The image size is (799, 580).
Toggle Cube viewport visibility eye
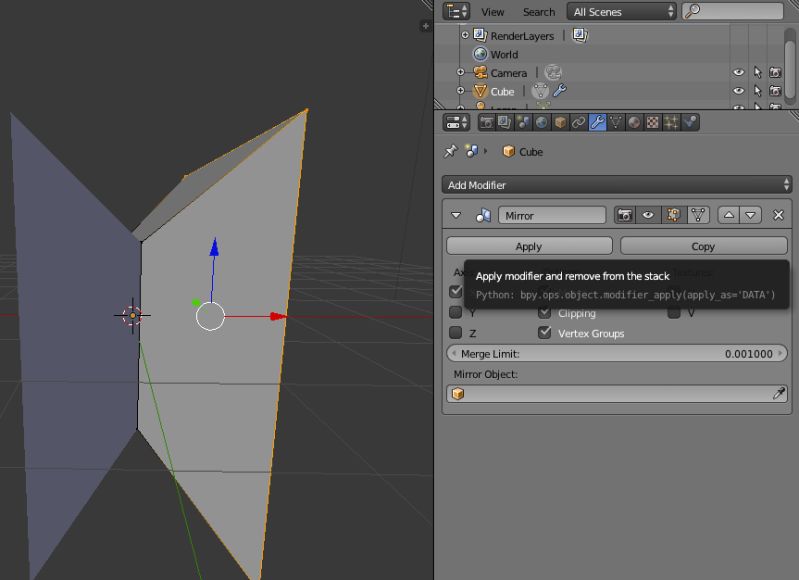[738, 91]
